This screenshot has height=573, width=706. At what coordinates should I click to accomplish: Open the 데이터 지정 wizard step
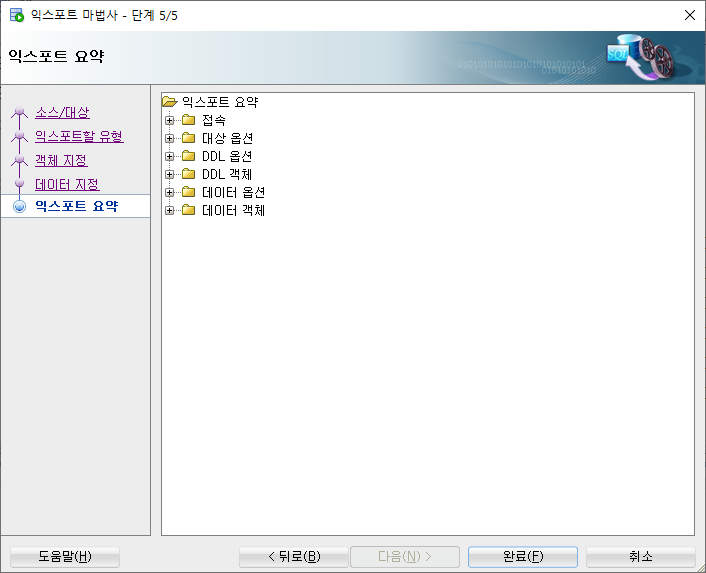(67, 185)
